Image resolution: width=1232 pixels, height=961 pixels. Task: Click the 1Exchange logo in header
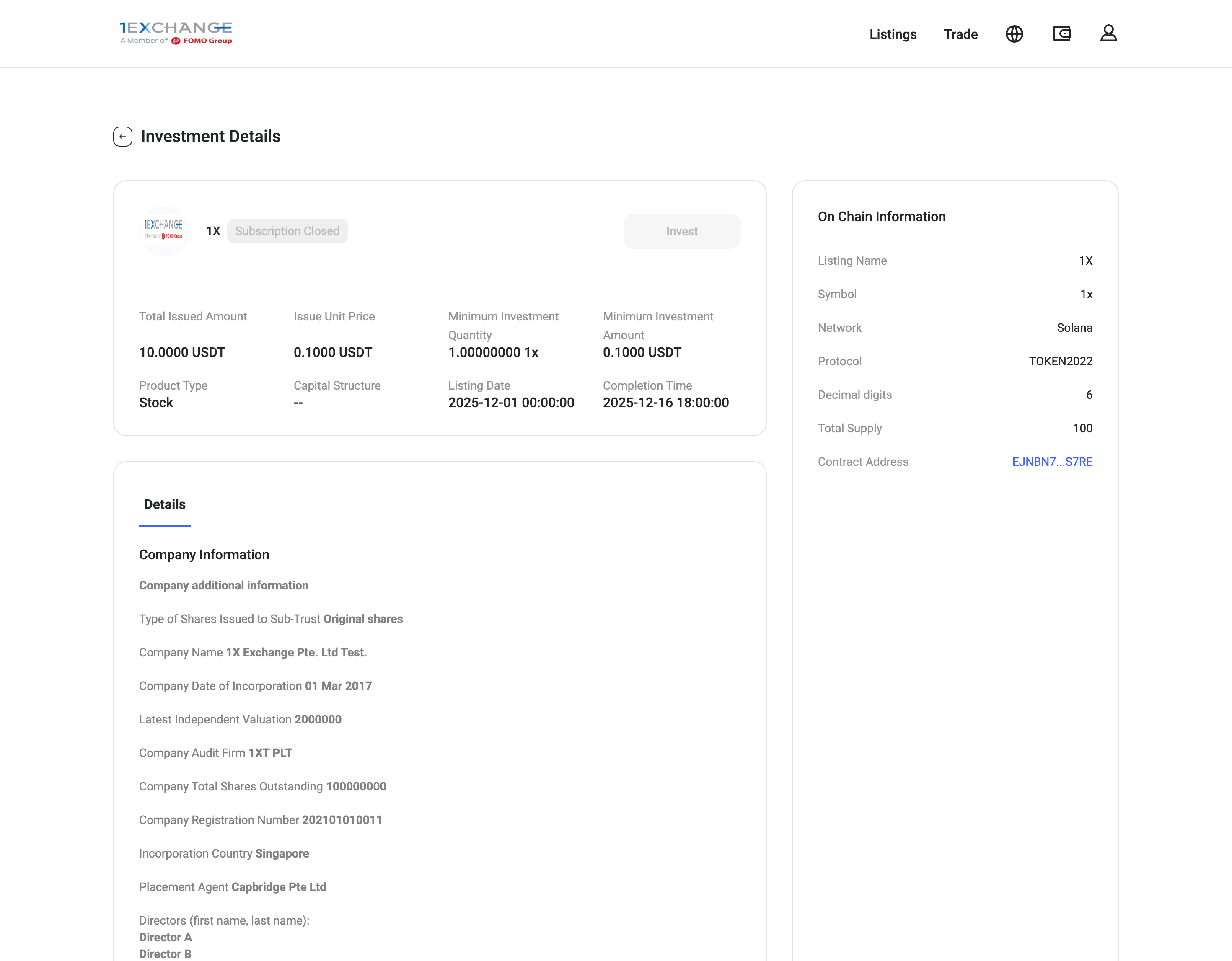176,33
